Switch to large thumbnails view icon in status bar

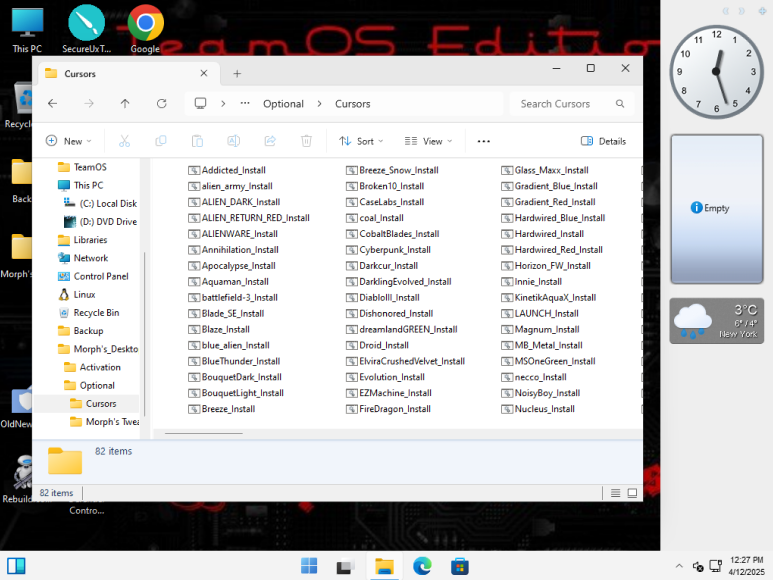(x=632, y=493)
